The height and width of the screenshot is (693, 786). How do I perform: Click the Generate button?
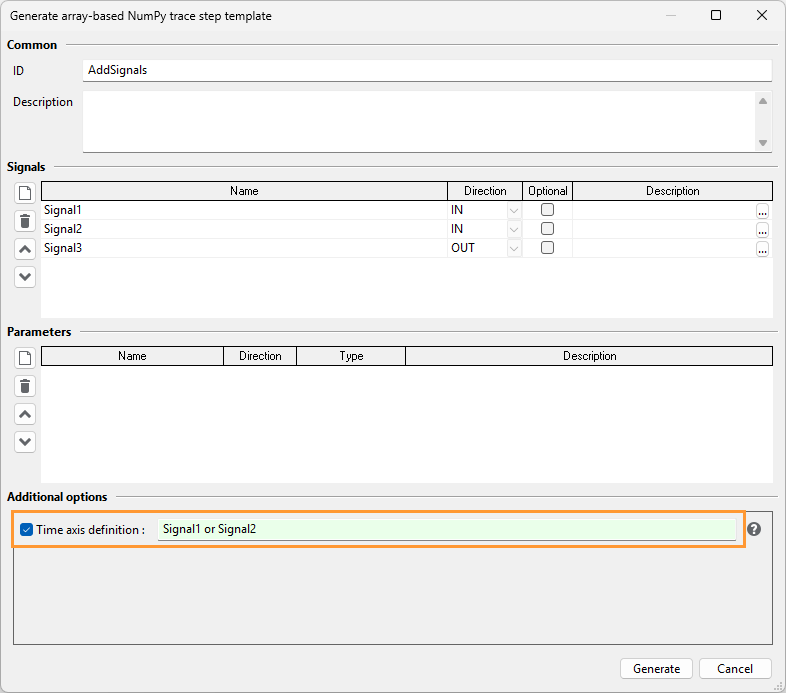click(656, 668)
